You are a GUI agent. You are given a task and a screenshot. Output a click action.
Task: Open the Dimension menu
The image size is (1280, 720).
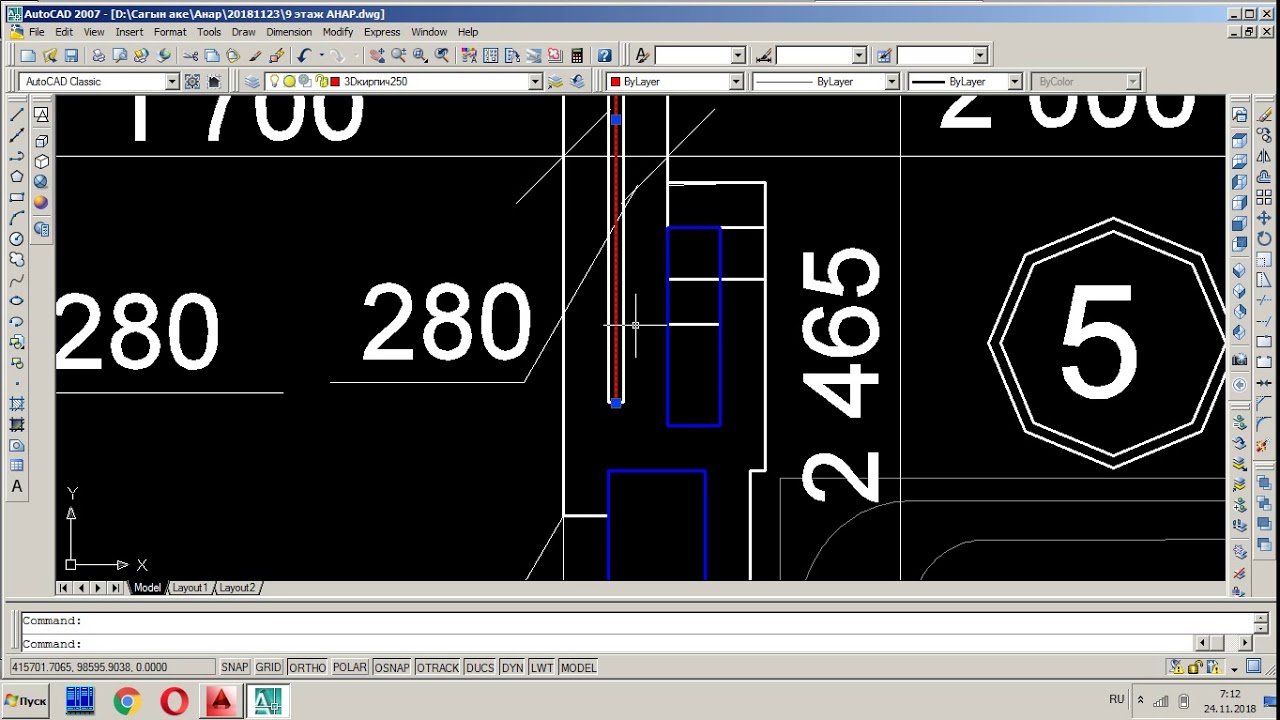point(289,32)
